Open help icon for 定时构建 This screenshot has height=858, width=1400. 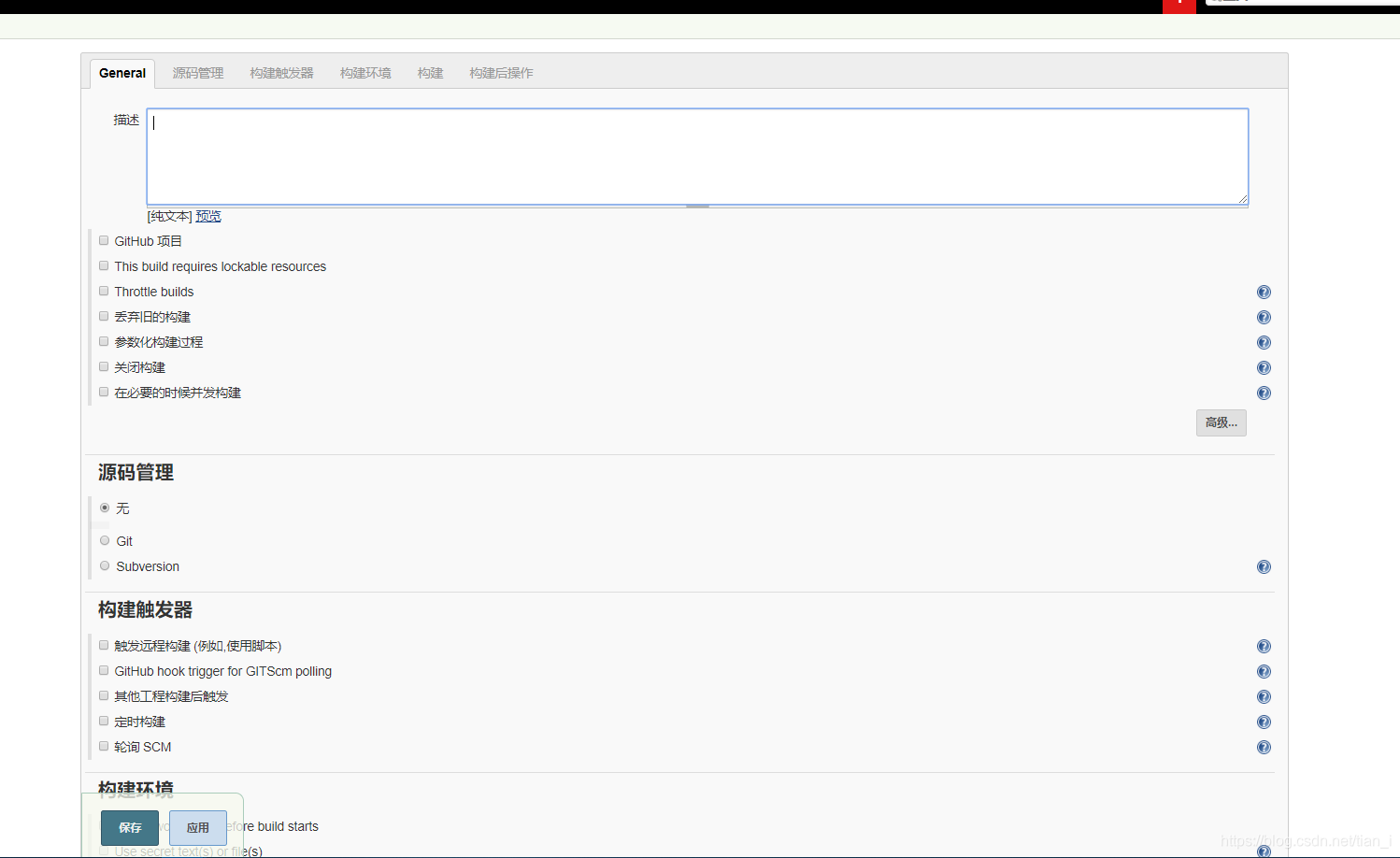(1264, 722)
